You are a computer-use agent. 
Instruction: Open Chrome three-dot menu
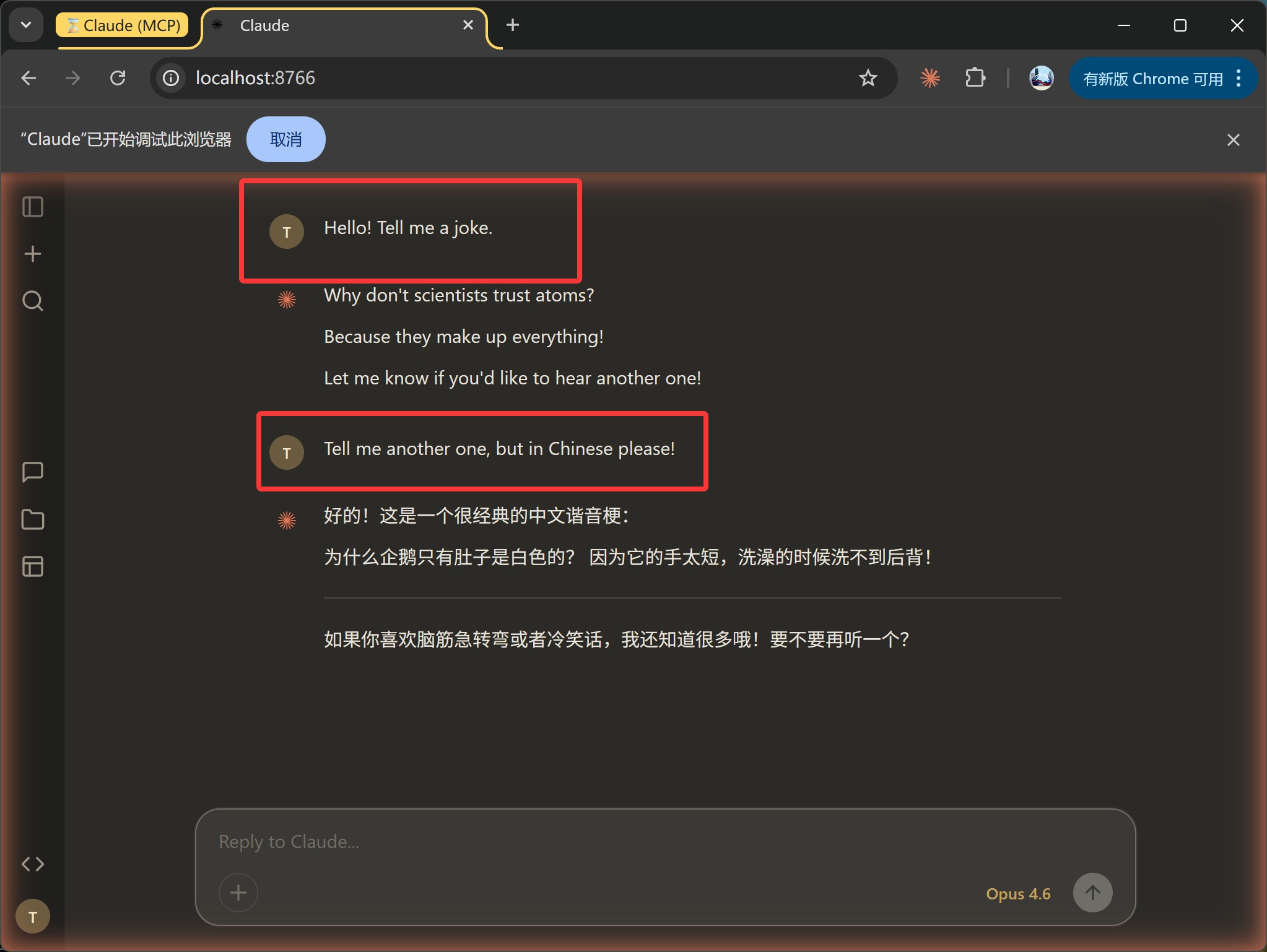1239,78
